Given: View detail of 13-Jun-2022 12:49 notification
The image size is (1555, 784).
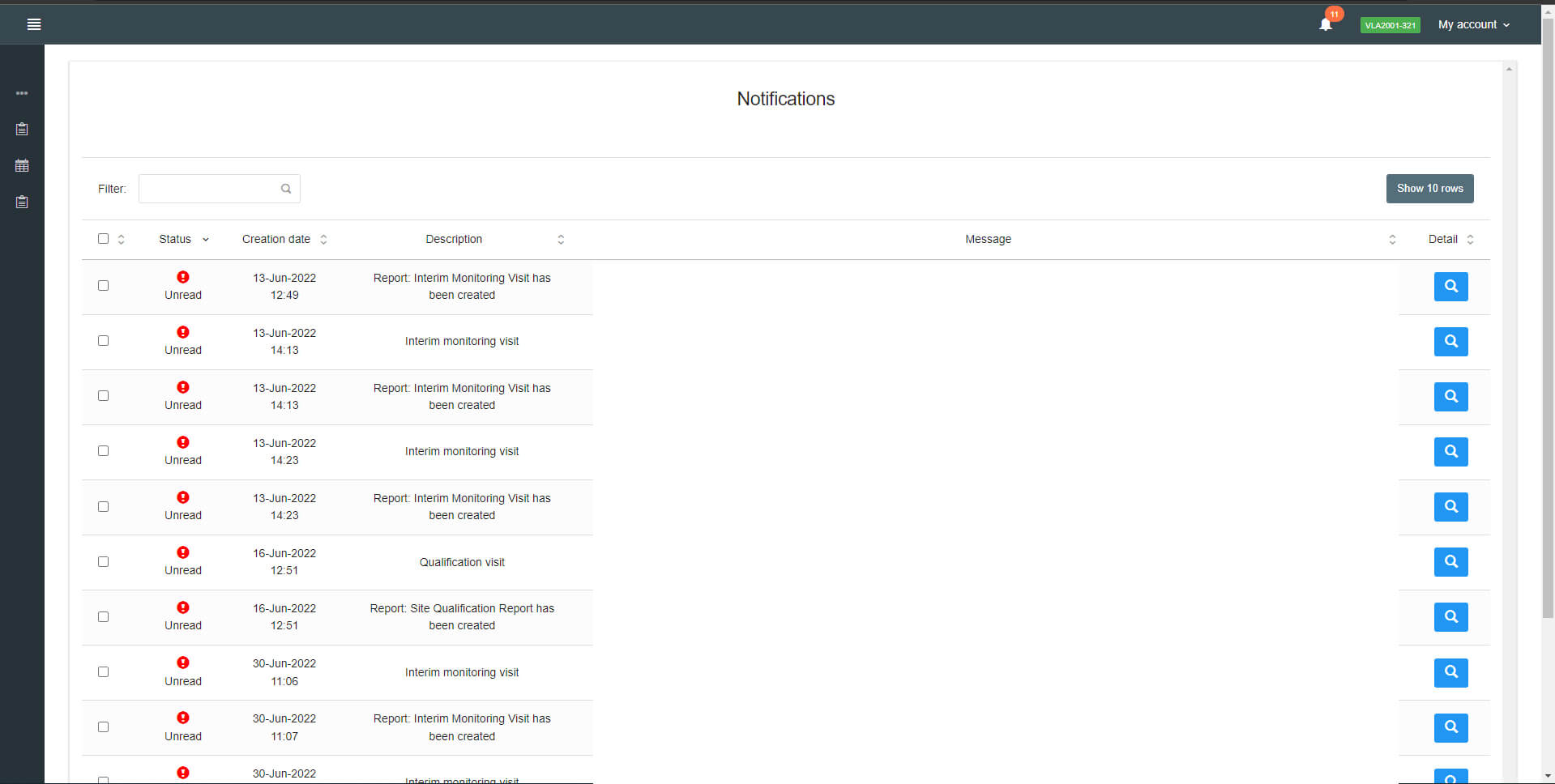Looking at the screenshot, I should click(x=1450, y=287).
